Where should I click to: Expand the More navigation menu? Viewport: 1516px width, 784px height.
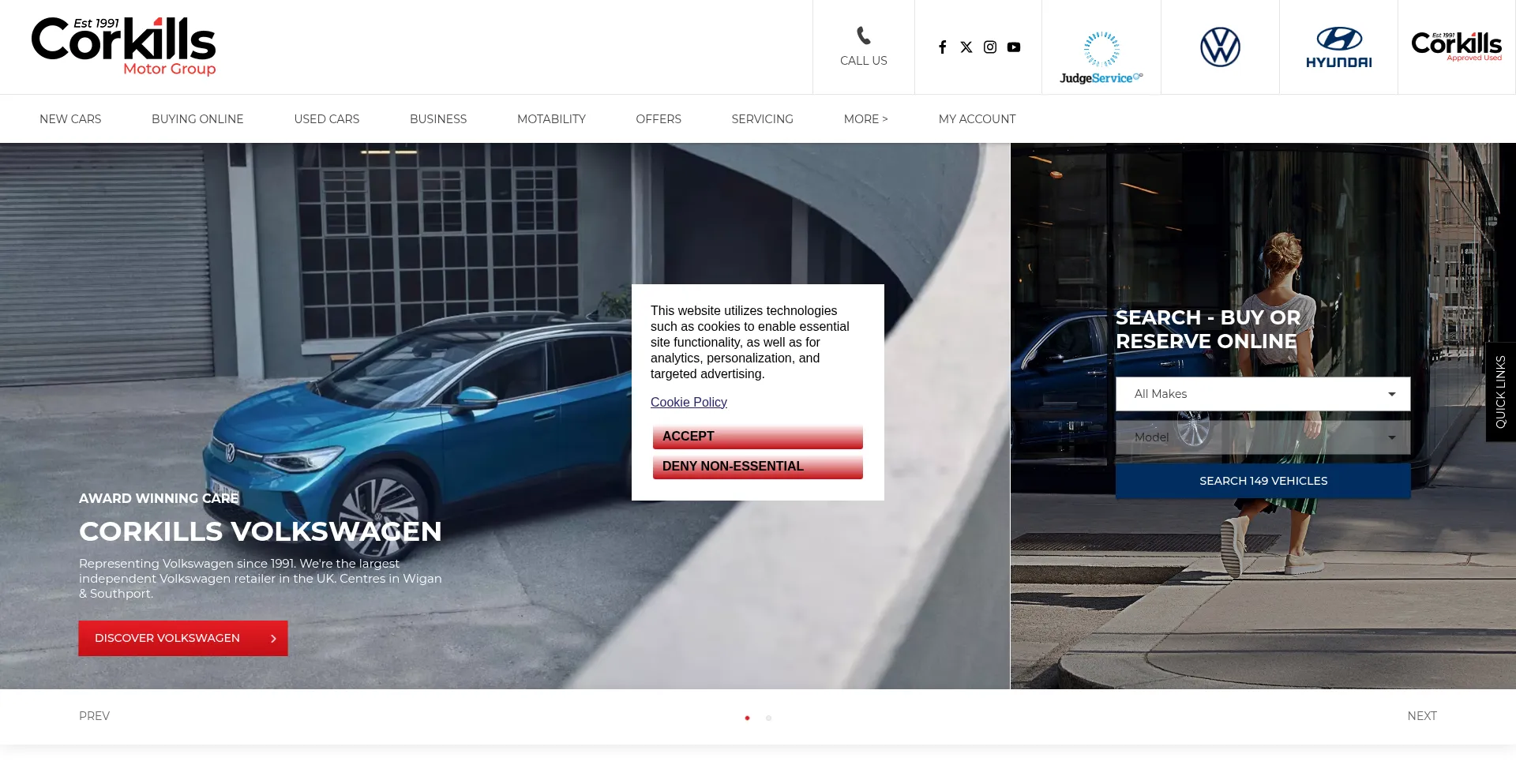866,119
